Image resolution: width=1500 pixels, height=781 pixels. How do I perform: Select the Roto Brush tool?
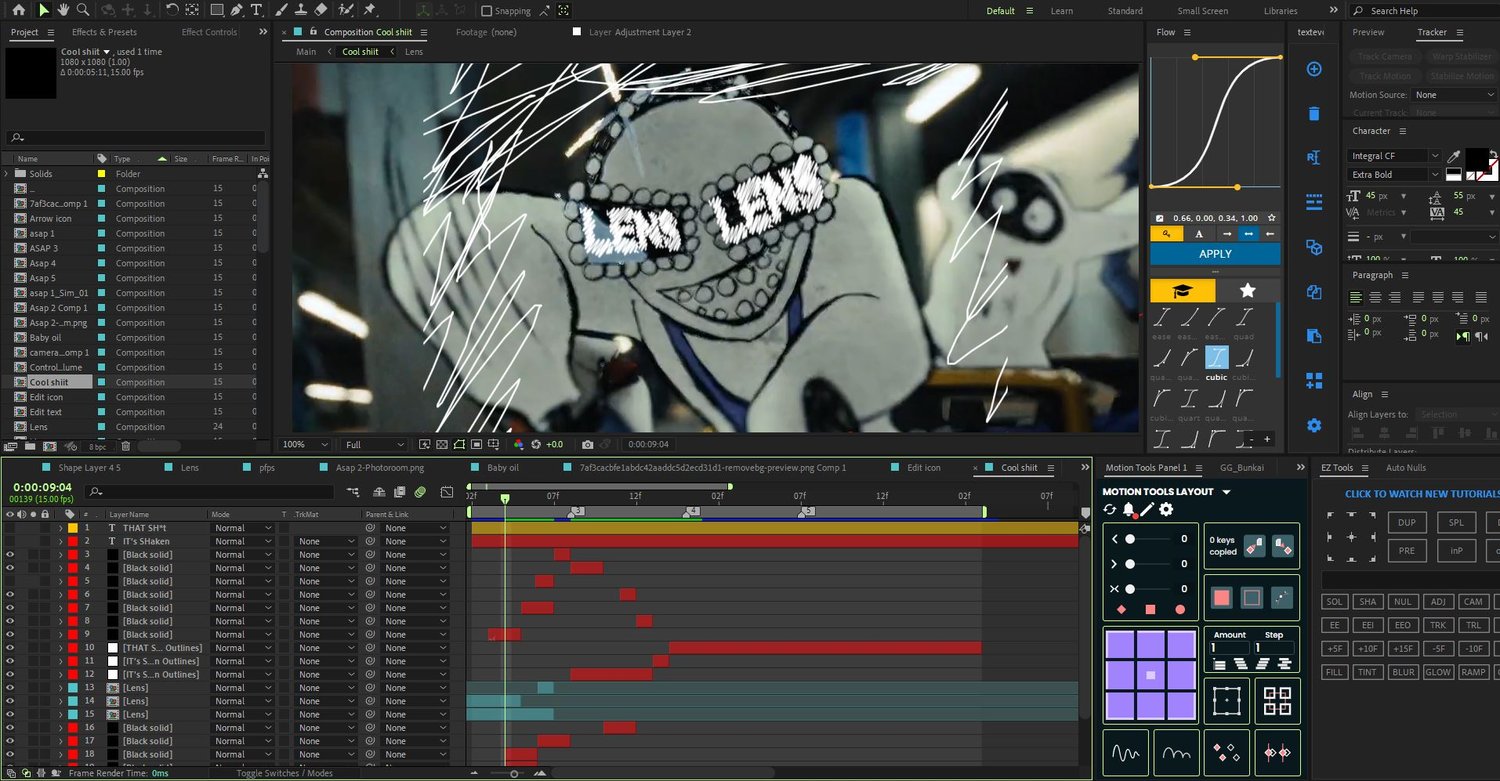pos(346,10)
